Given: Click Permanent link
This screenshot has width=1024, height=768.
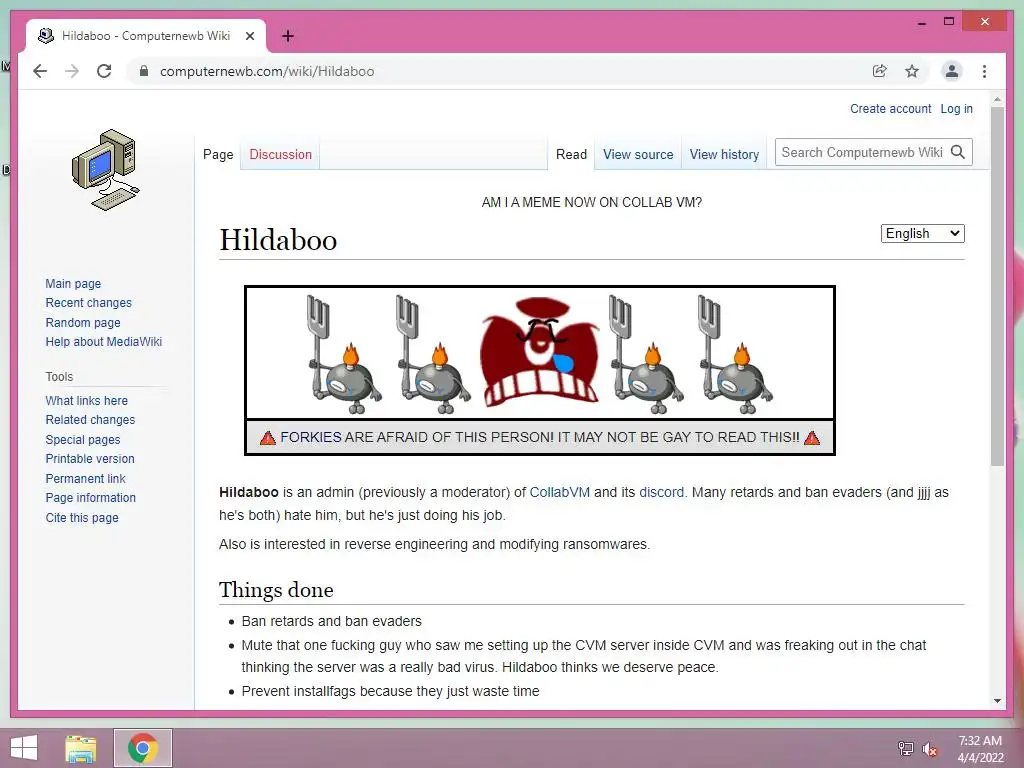Looking at the screenshot, I should coord(86,479).
